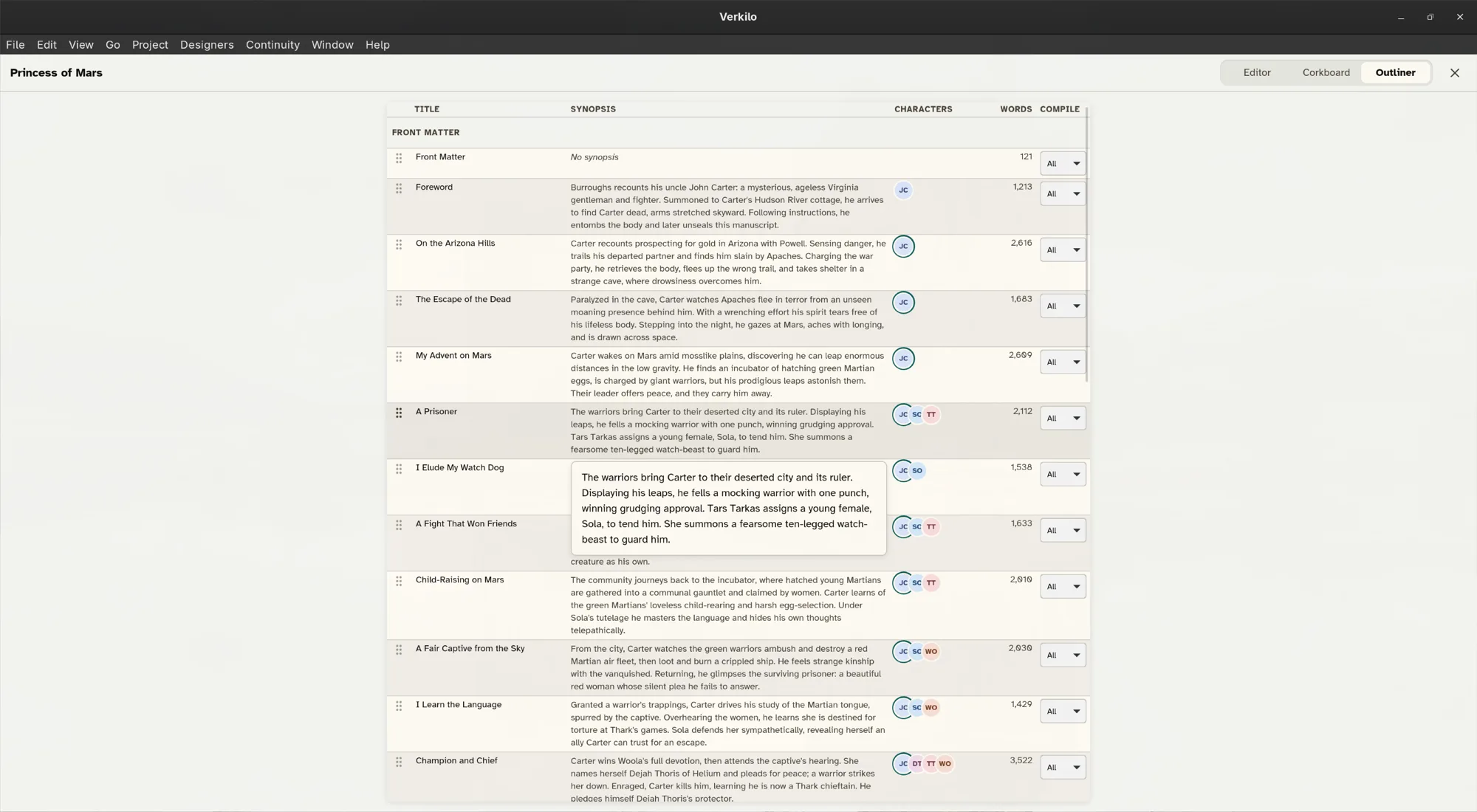
Task: Open compile dropdown for I Elude My Watch Dog
Action: point(1063,475)
